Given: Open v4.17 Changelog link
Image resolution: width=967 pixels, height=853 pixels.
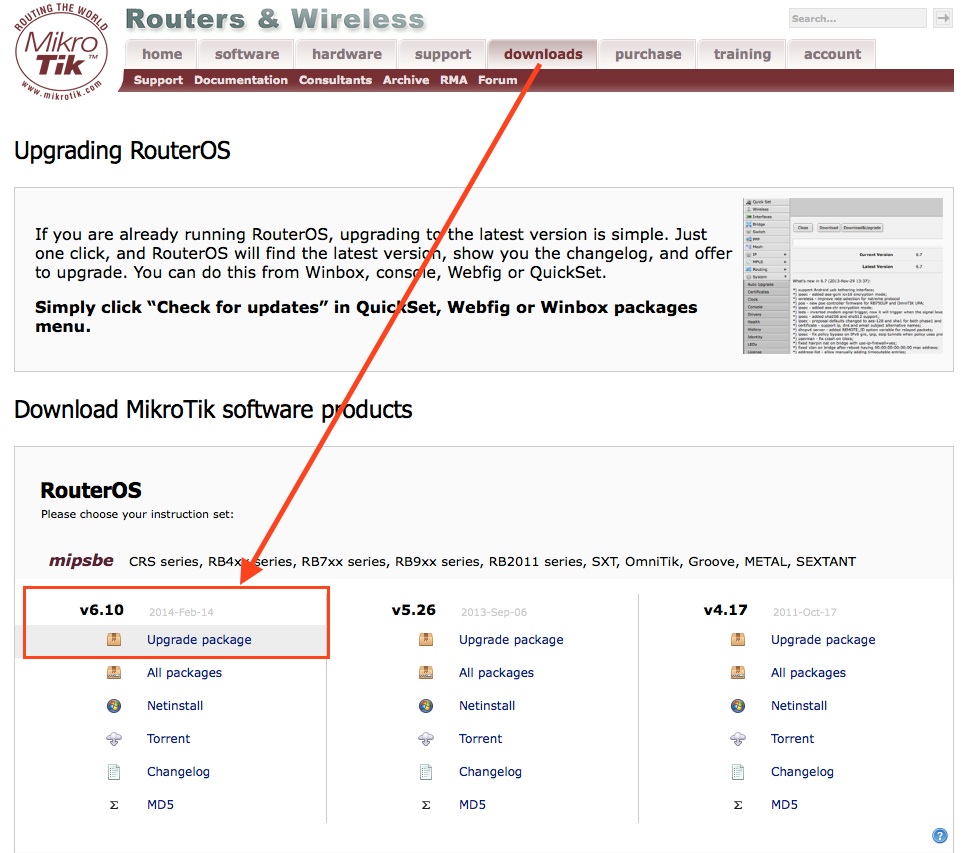Looking at the screenshot, I should [x=802, y=772].
